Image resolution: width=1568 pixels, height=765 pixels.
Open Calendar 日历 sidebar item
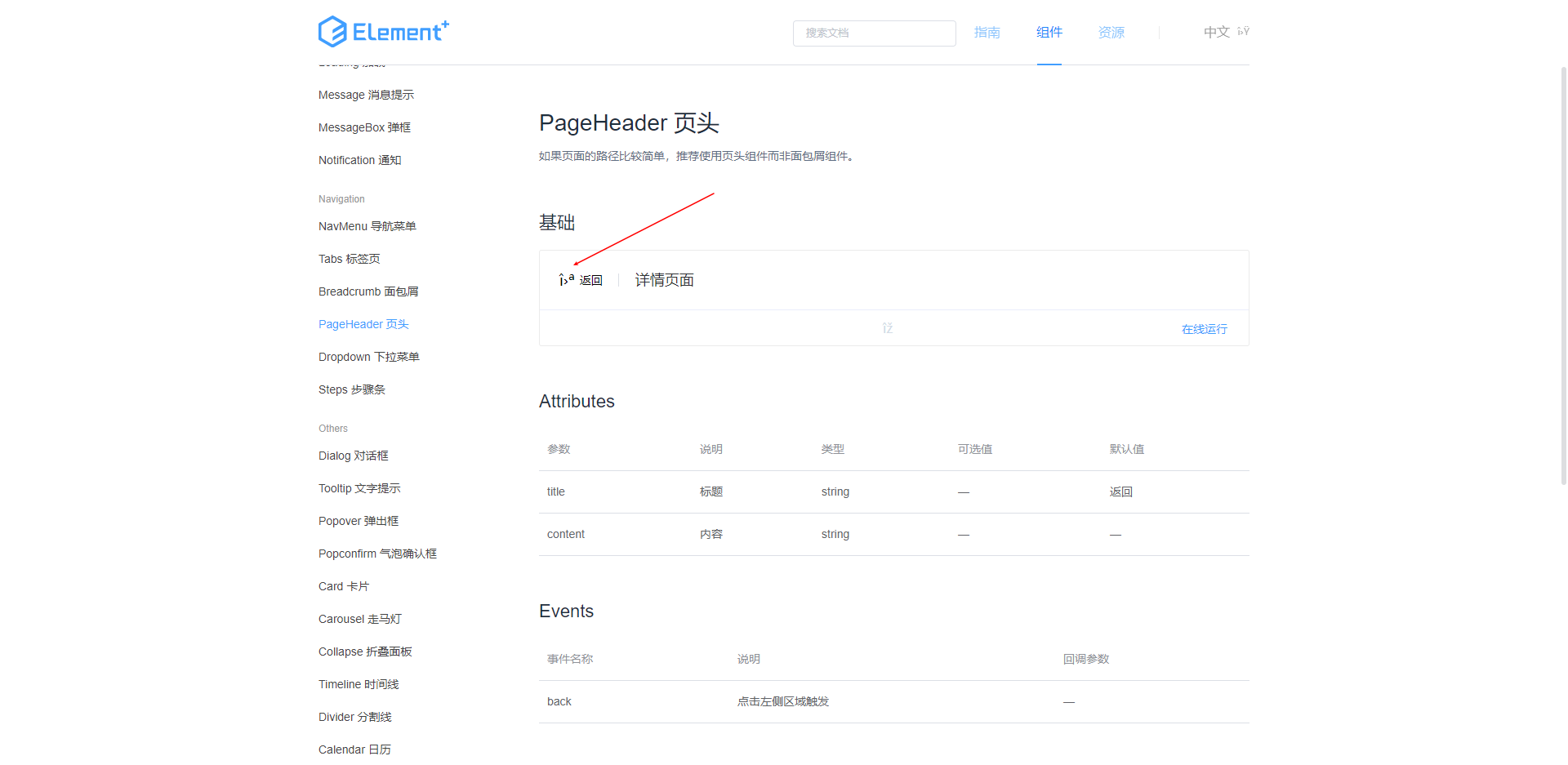[x=354, y=749]
